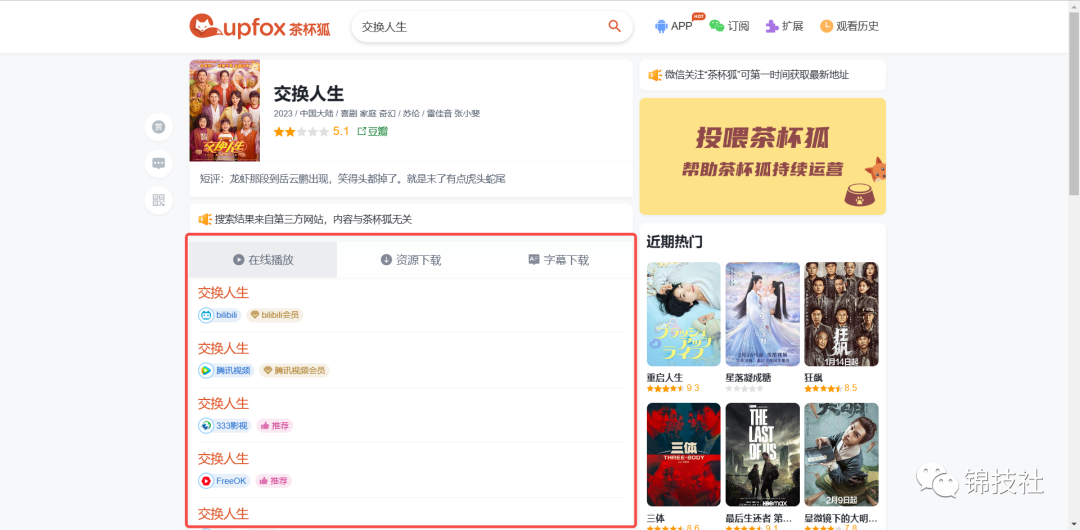Screen dimensions: 1080x530
Task: Click the star rating of 交换人生
Action: tap(301, 132)
